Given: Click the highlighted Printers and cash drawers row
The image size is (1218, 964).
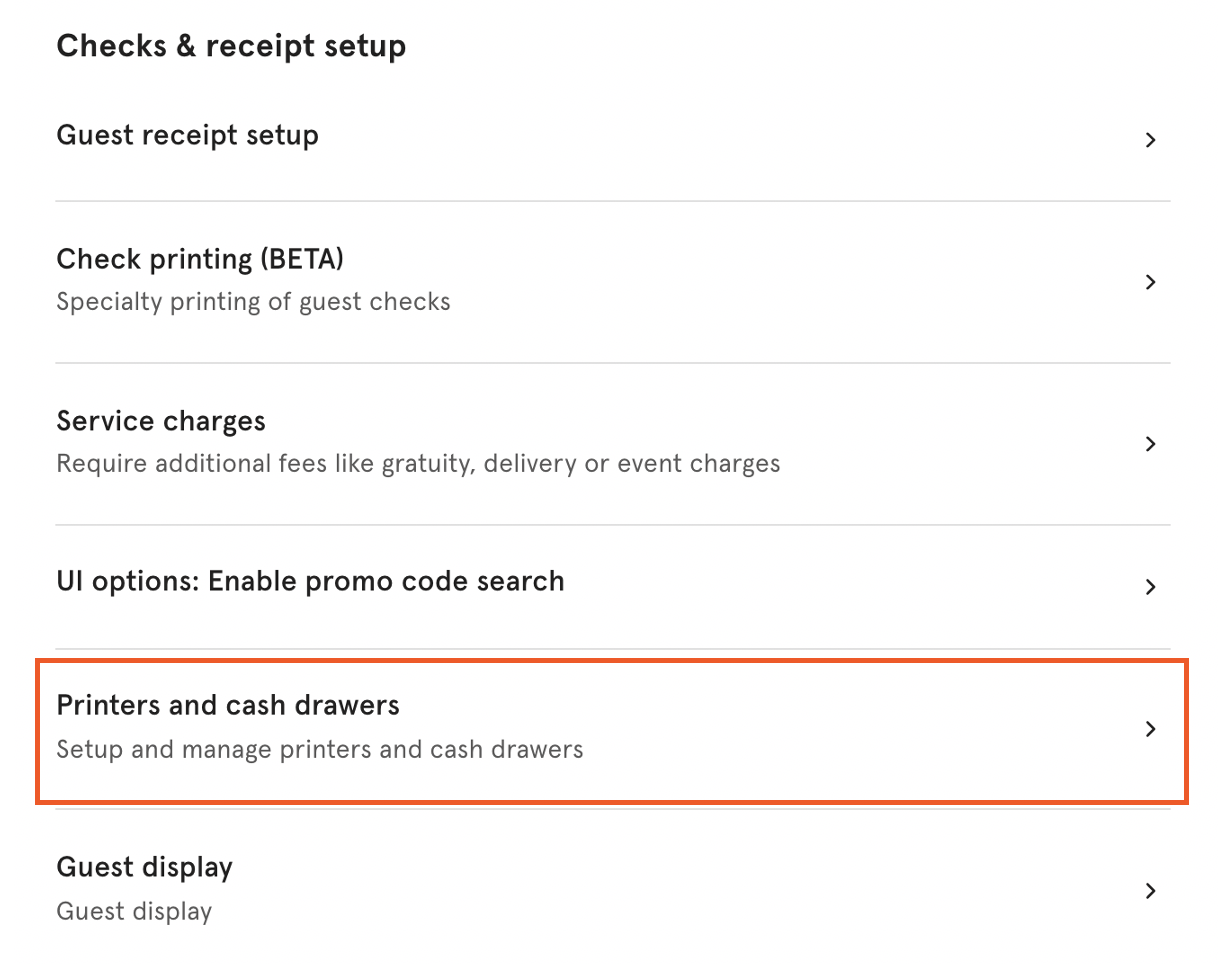Looking at the screenshot, I should [612, 729].
